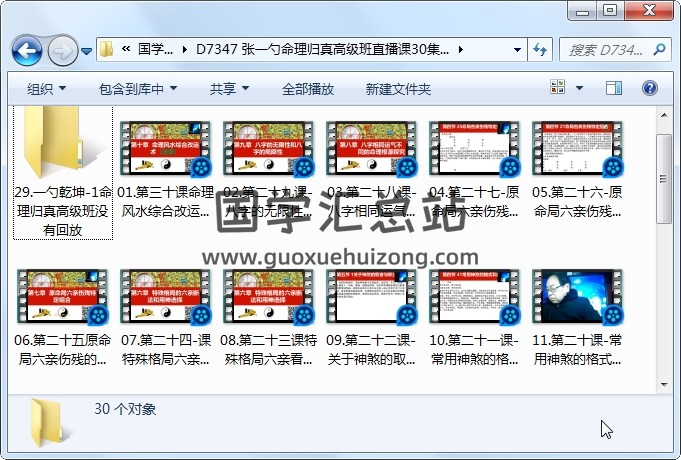Click file name text 06.第二十五原命局六亲伤残的...
681x460 pixels.
[63, 350]
